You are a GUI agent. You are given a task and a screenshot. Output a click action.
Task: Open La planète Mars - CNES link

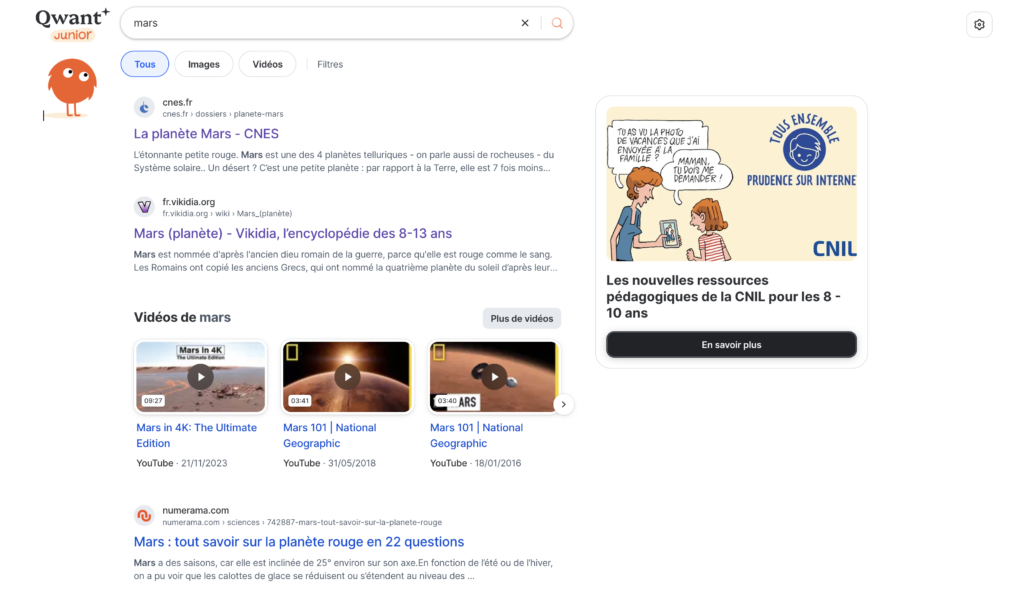tap(206, 134)
